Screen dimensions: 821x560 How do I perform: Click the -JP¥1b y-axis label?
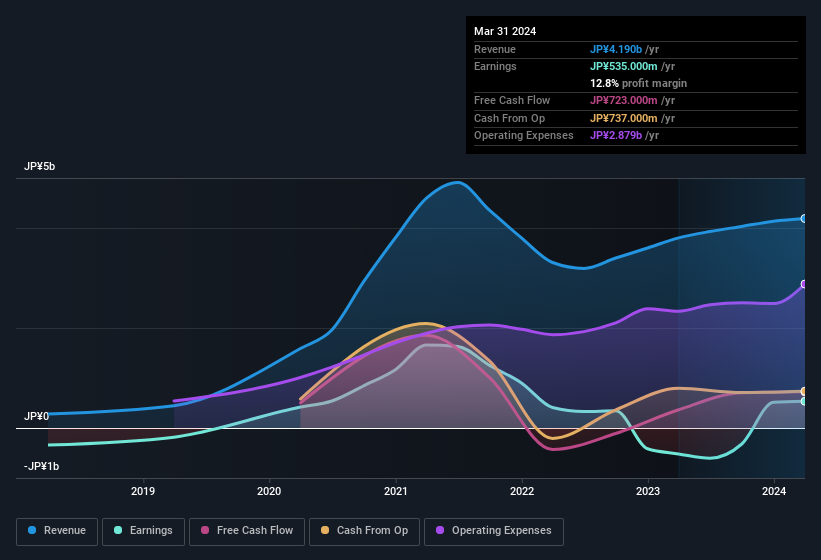click(x=41, y=466)
